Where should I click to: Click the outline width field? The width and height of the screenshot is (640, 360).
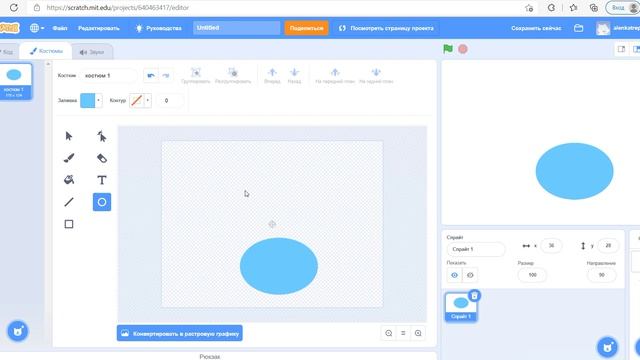tap(169, 100)
